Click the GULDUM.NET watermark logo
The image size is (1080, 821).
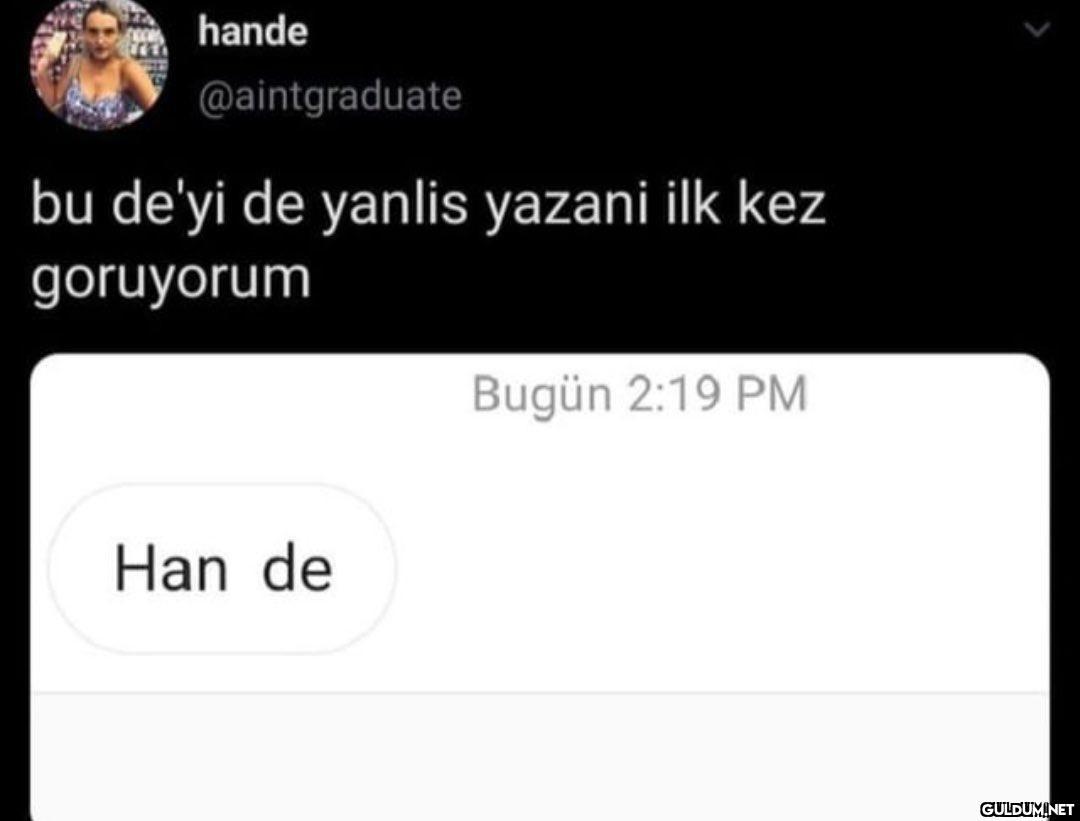1027,809
